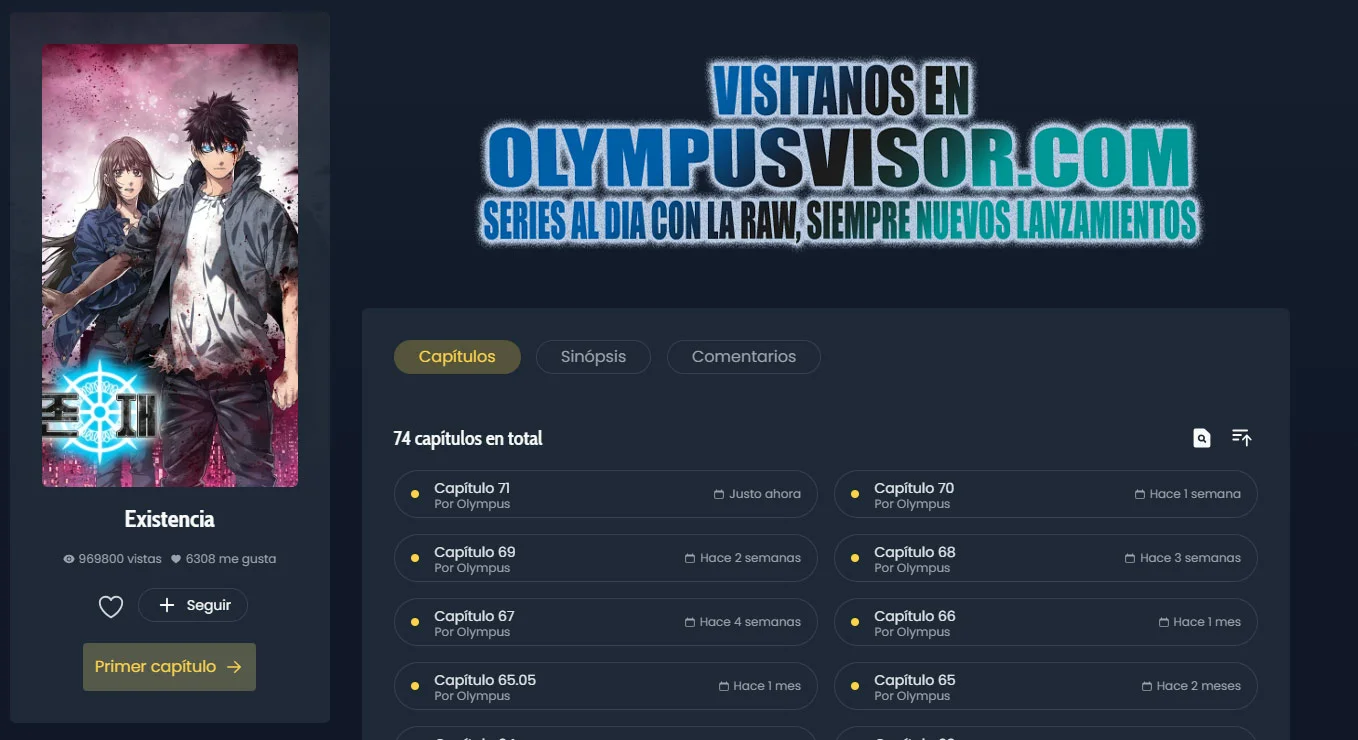Select the Capítulos tab

[x=457, y=357]
